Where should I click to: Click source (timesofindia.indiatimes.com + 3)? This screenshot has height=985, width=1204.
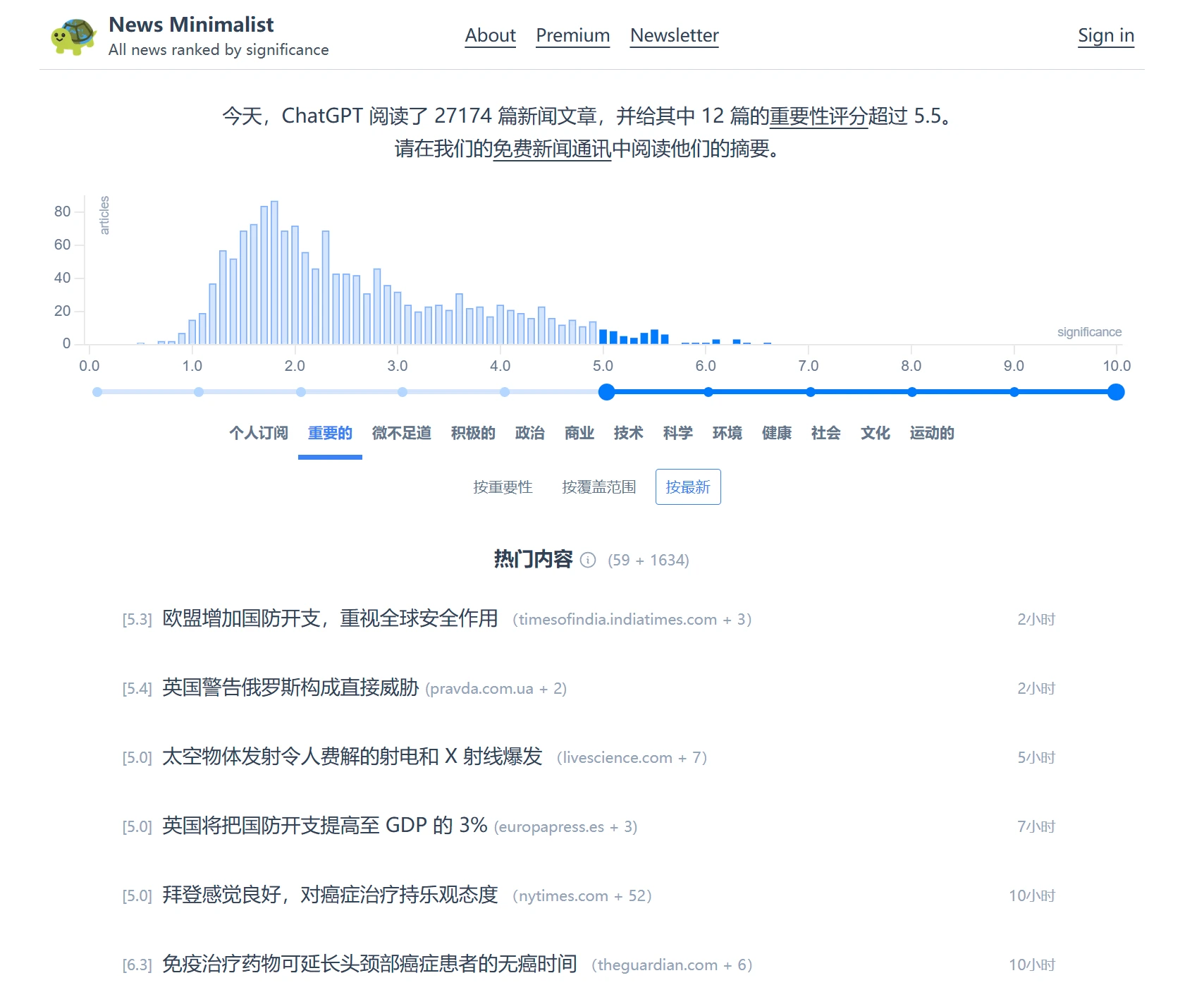(x=632, y=620)
